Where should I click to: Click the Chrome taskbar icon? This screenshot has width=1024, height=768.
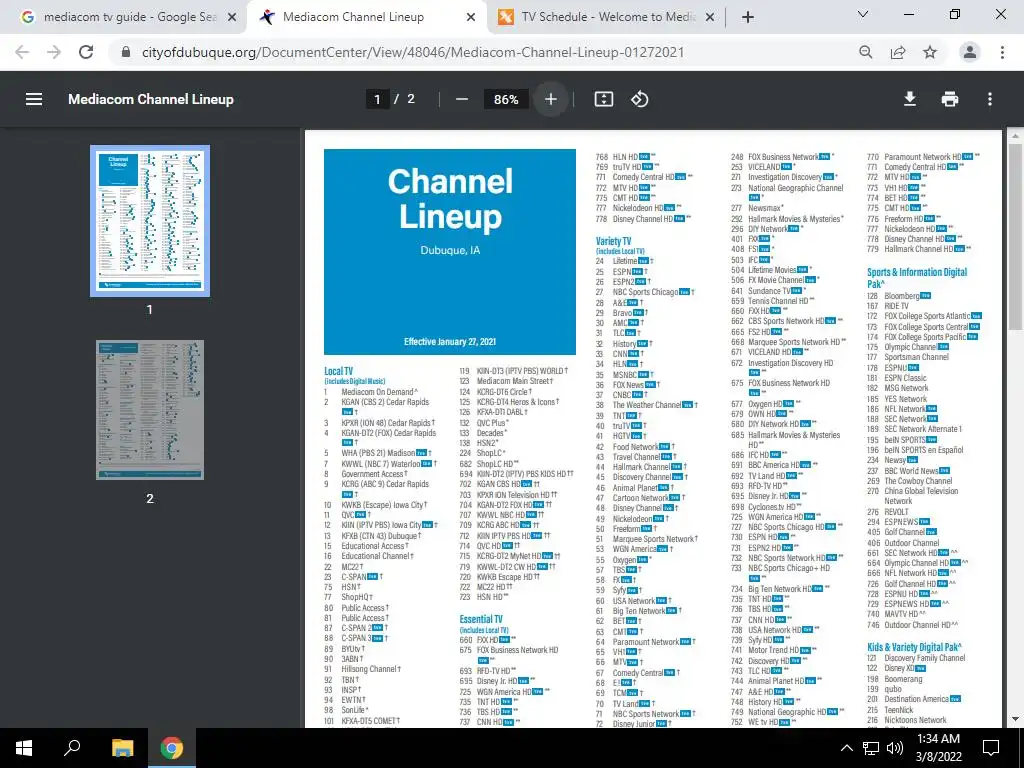coord(172,748)
